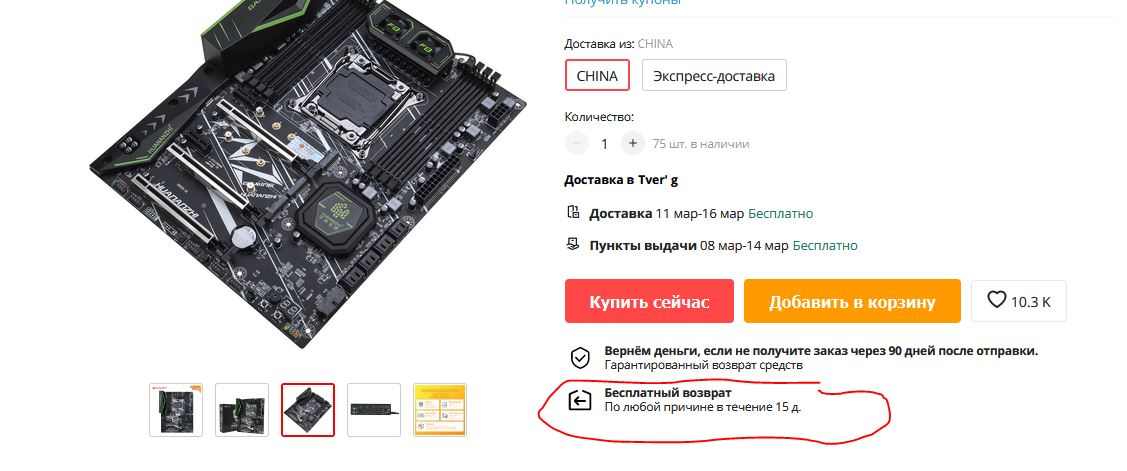Click Купить сейчас button
Viewport: 1127px width, 471px height.
pyautogui.click(x=649, y=301)
